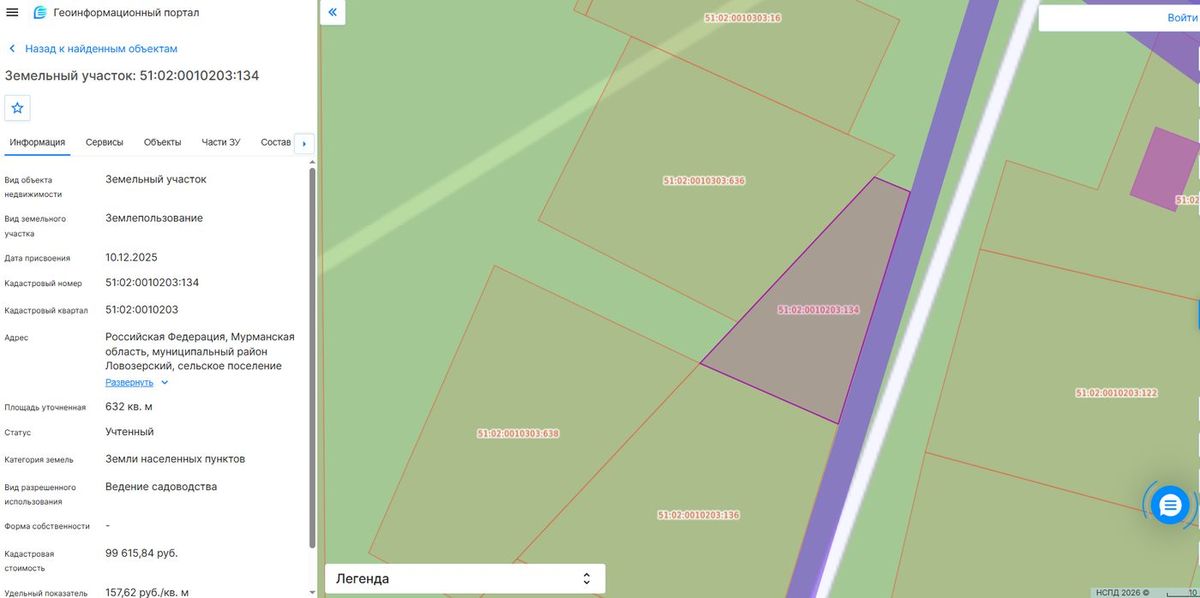Viewport: 1200px width, 598px height.
Task: Expand the full address with Развернуть
Action: 137,382
